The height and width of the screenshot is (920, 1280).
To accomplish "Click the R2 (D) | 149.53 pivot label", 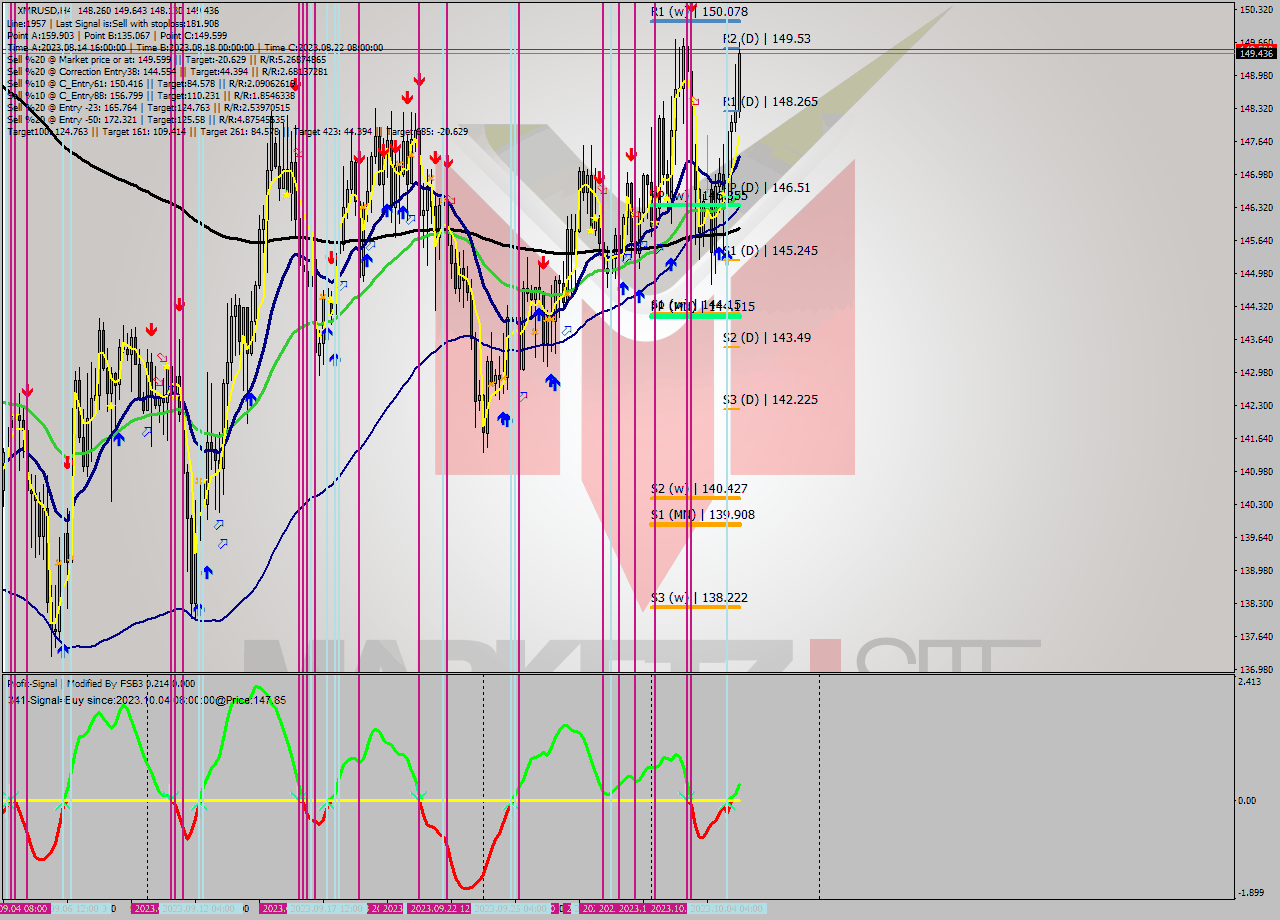I will click(x=767, y=39).
